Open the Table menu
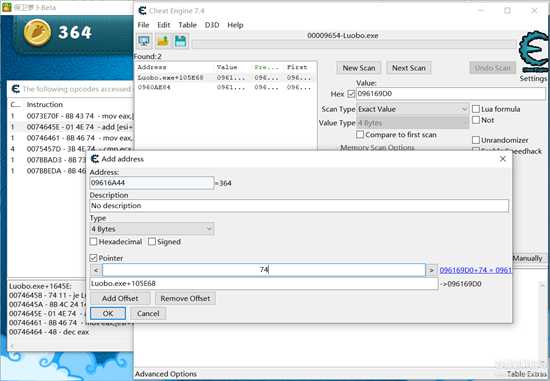Viewport: 550px width, 381px height. tap(187, 25)
